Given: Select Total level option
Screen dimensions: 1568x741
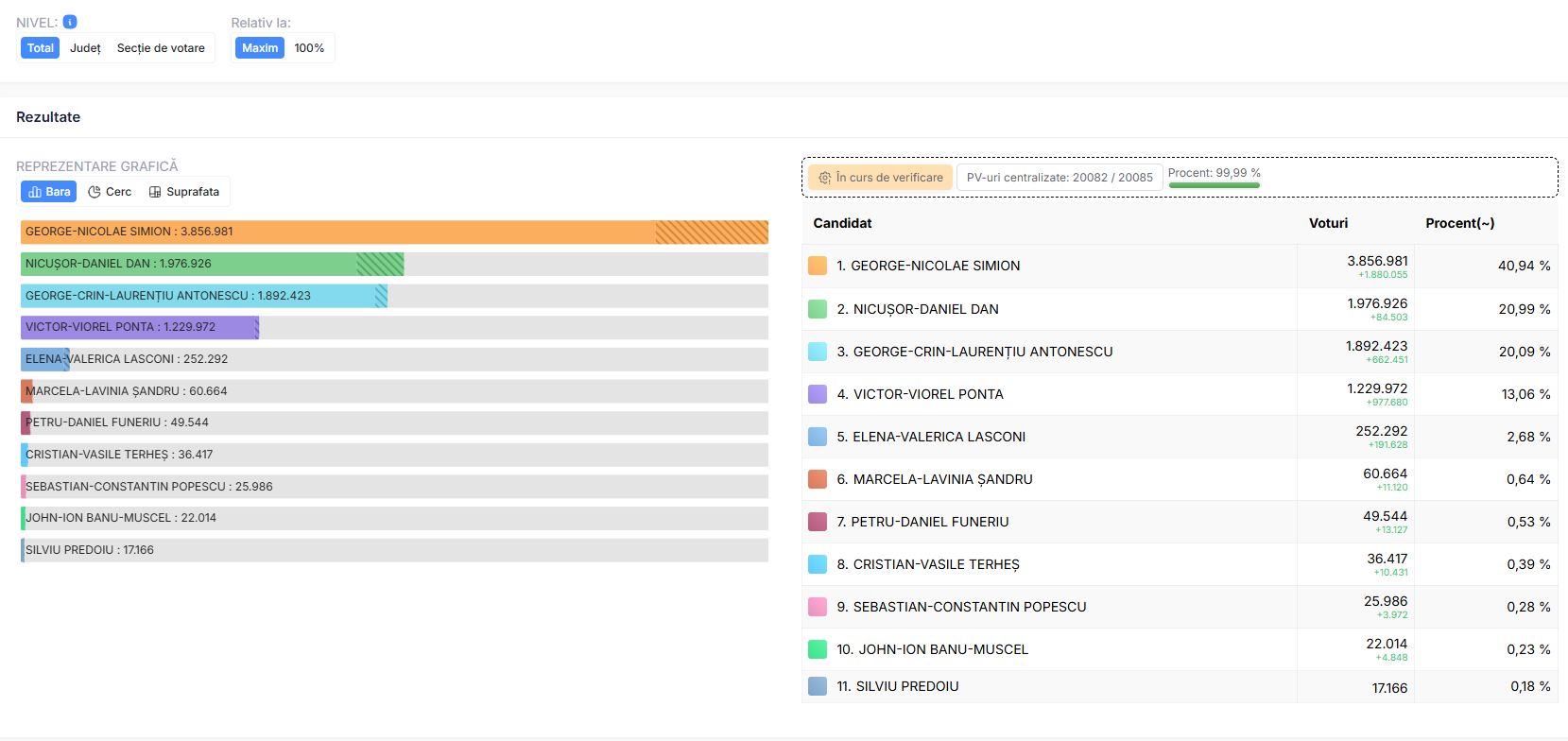Looking at the screenshot, I should [x=41, y=48].
